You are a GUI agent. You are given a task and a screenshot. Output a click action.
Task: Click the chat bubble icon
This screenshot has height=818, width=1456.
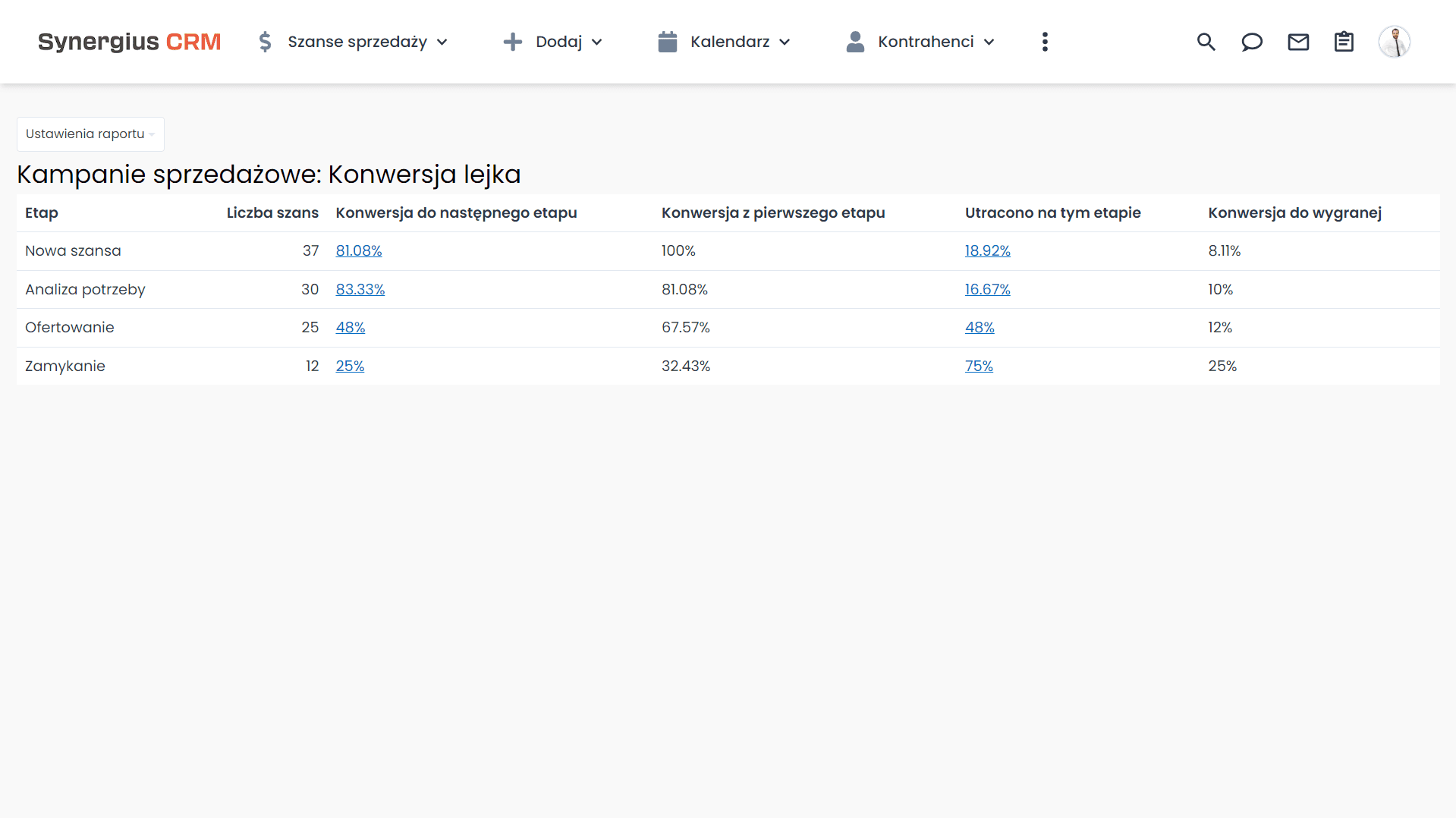[1251, 42]
